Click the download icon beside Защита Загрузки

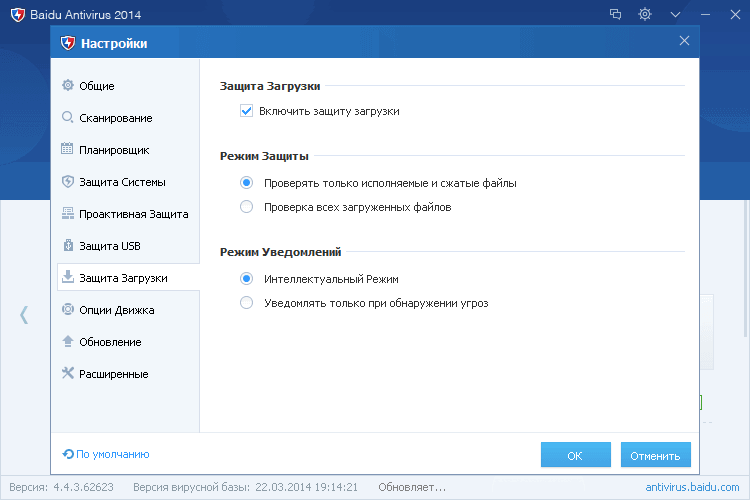(x=68, y=277)
